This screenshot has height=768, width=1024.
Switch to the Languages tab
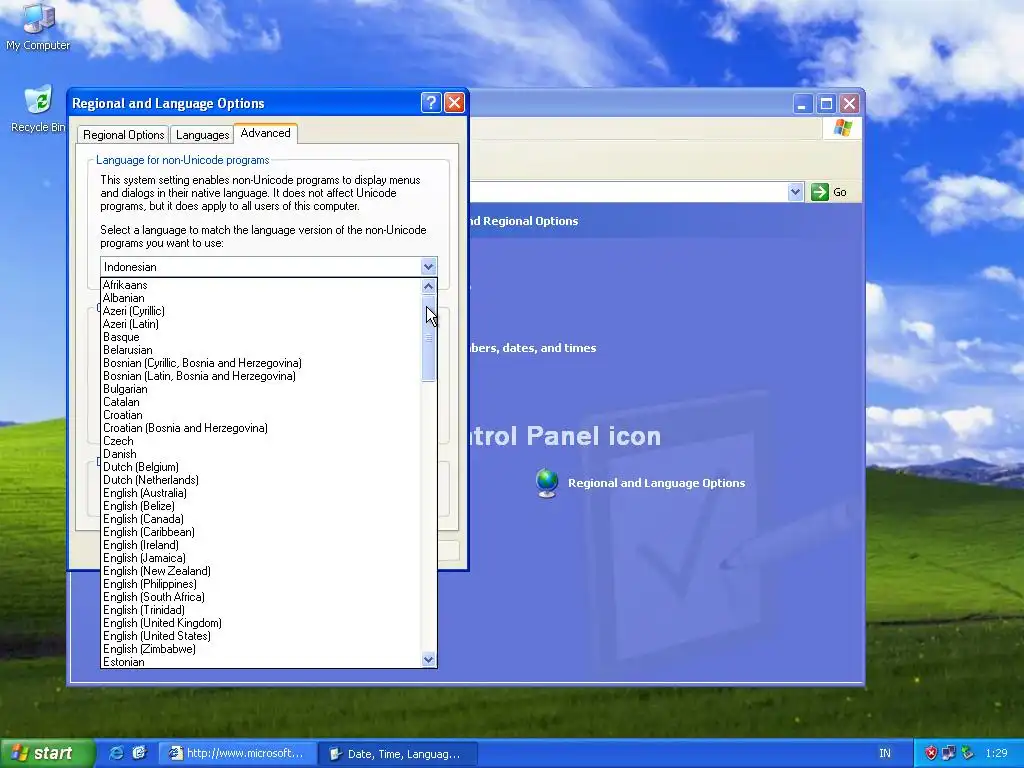click(202, 135)
